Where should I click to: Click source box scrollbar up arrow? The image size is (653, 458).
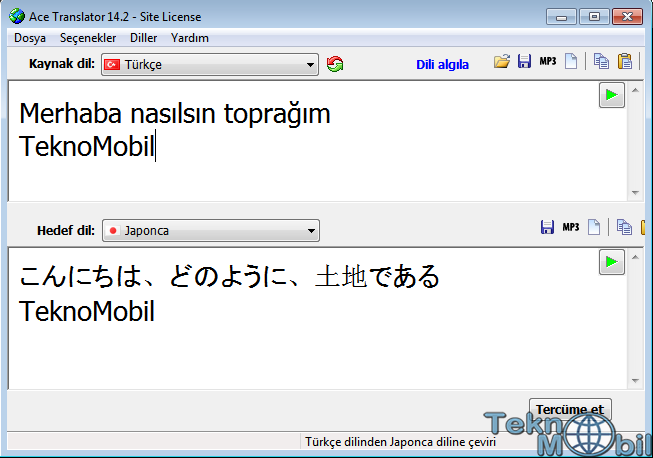coord(635,90)
